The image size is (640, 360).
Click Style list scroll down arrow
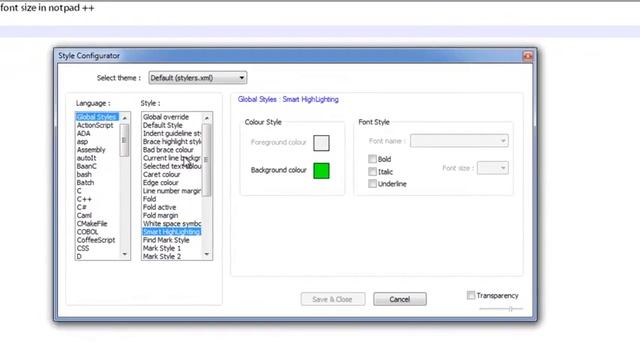pos(207,254)
